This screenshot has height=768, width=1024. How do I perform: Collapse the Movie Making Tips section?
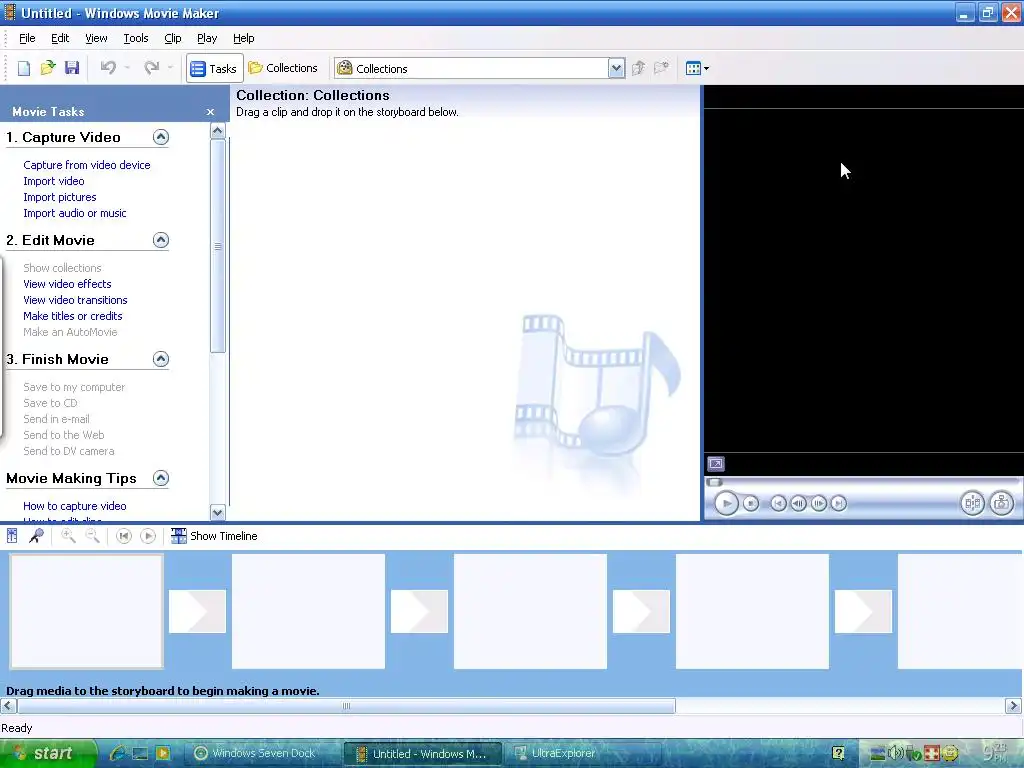click(161, 477)
